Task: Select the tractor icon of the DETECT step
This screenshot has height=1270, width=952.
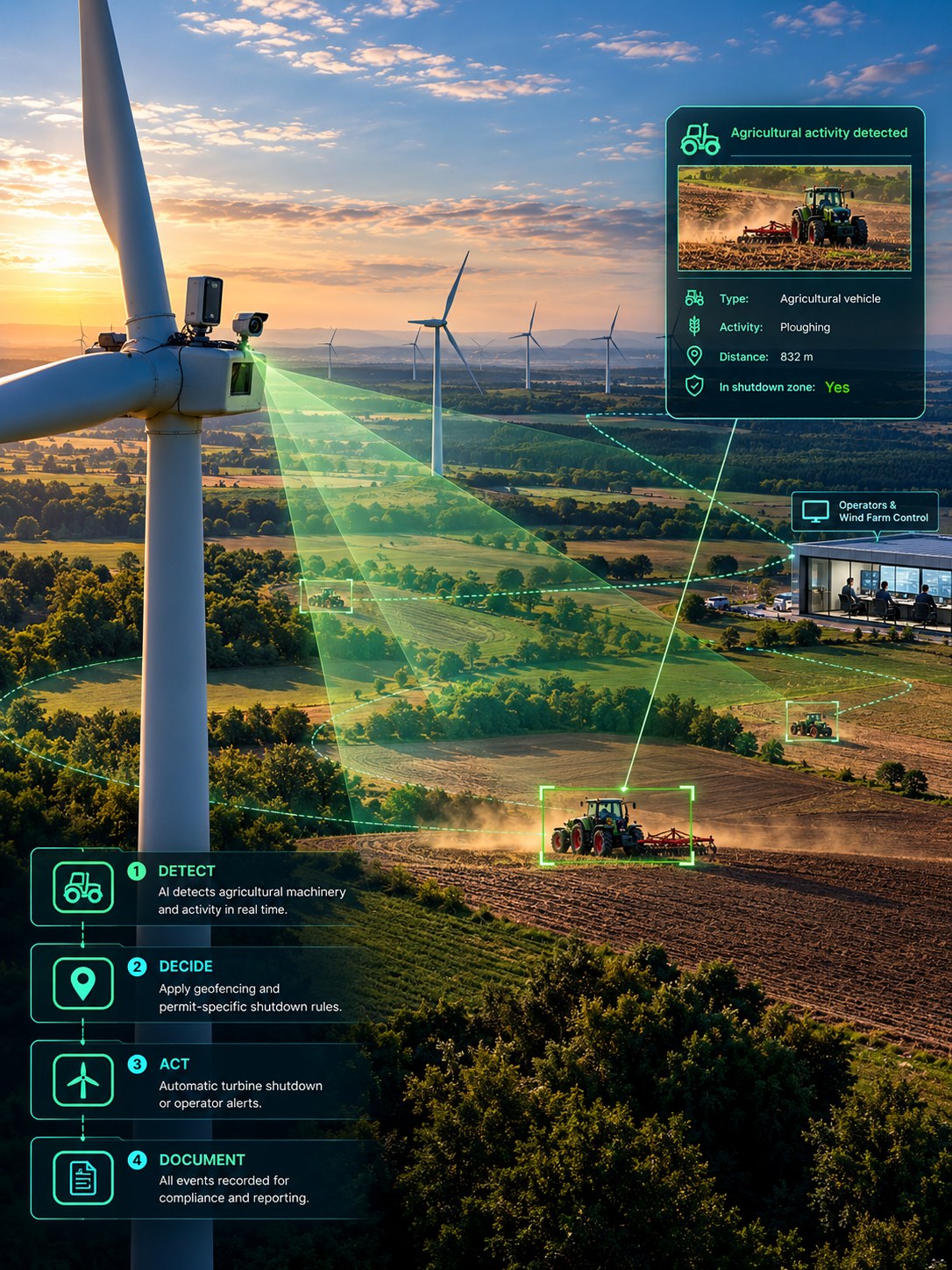Action: [x=83, y=888]
